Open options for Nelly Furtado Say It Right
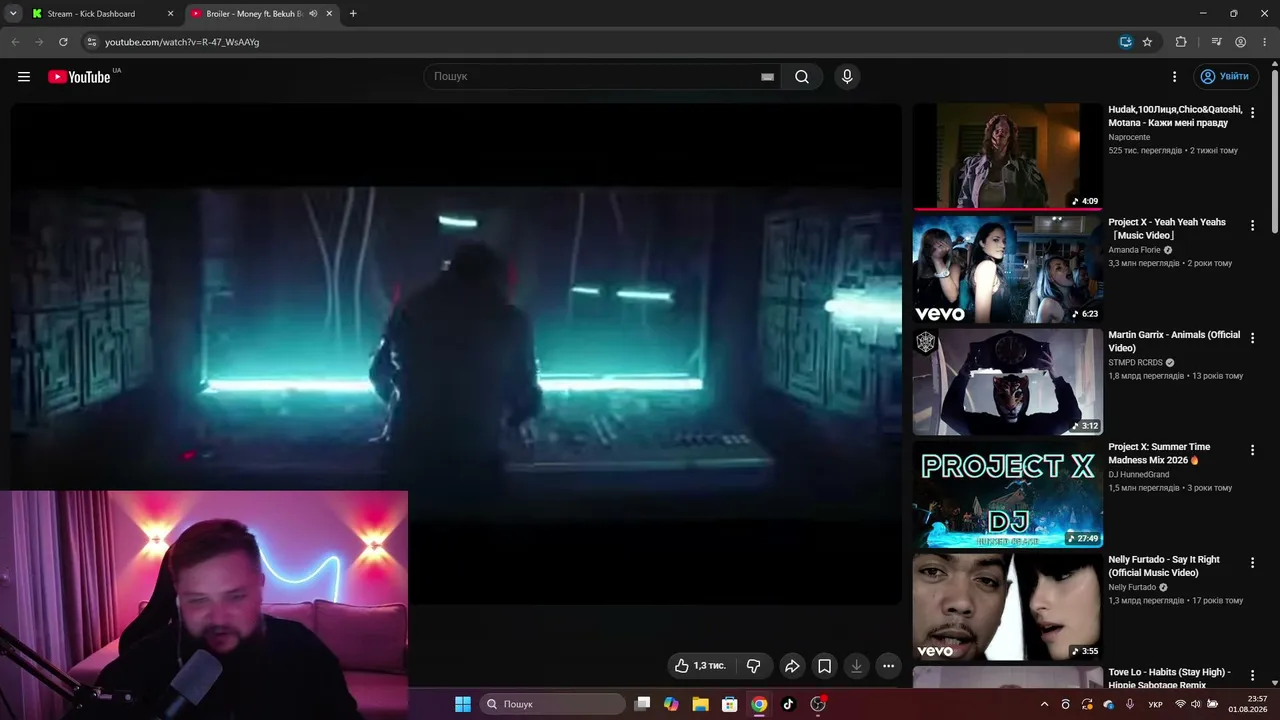This screenshot has width=1280, height=720. 1252,563
